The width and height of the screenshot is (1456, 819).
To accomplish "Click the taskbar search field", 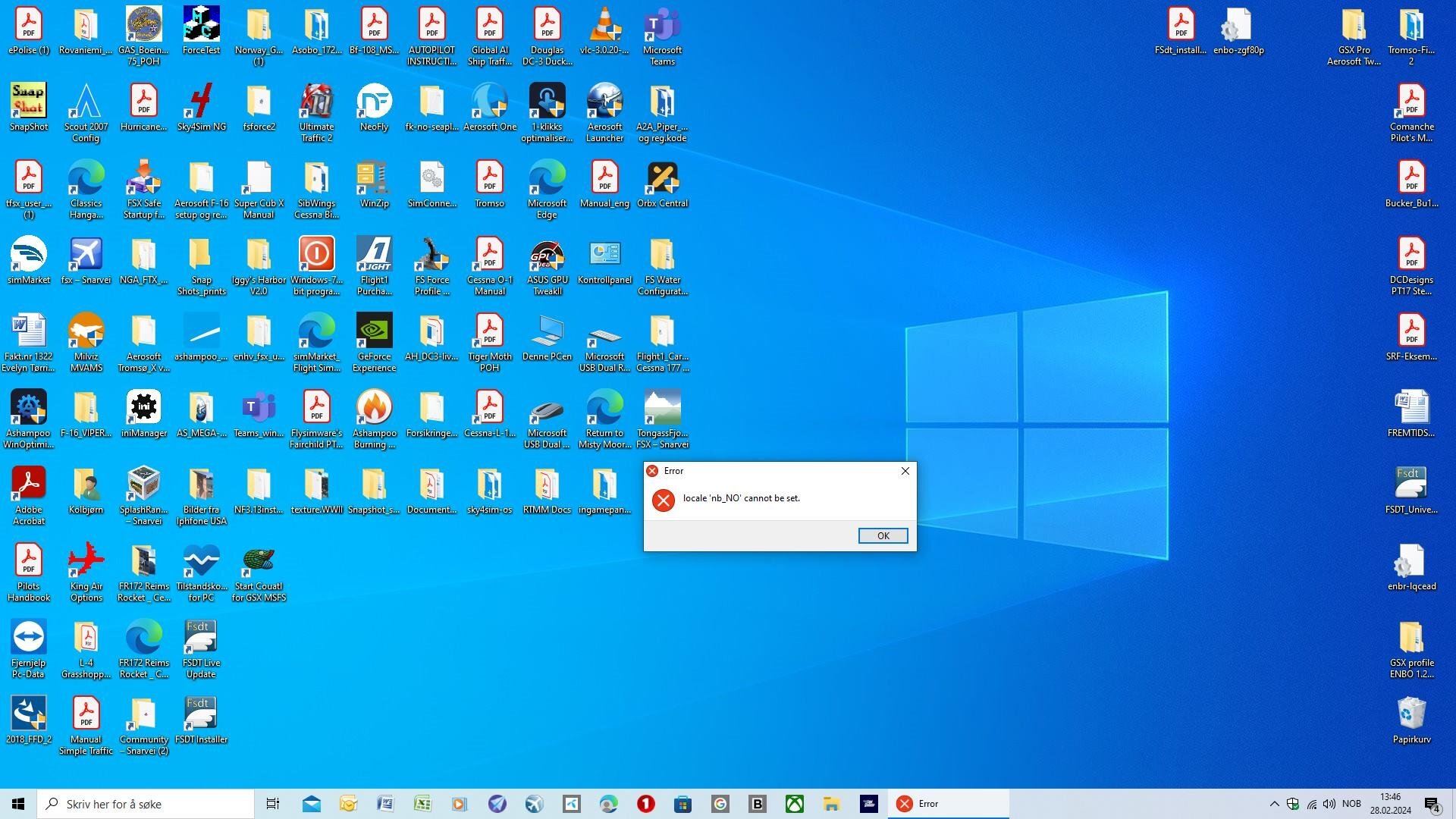I will coord(146,804).
